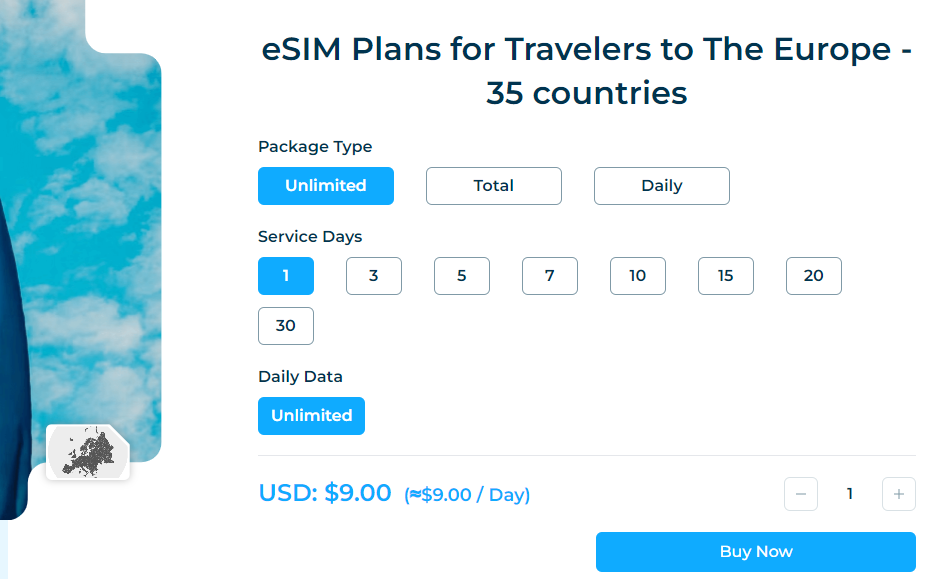
Task: Choose 15 service days
Action: point(726,276)
